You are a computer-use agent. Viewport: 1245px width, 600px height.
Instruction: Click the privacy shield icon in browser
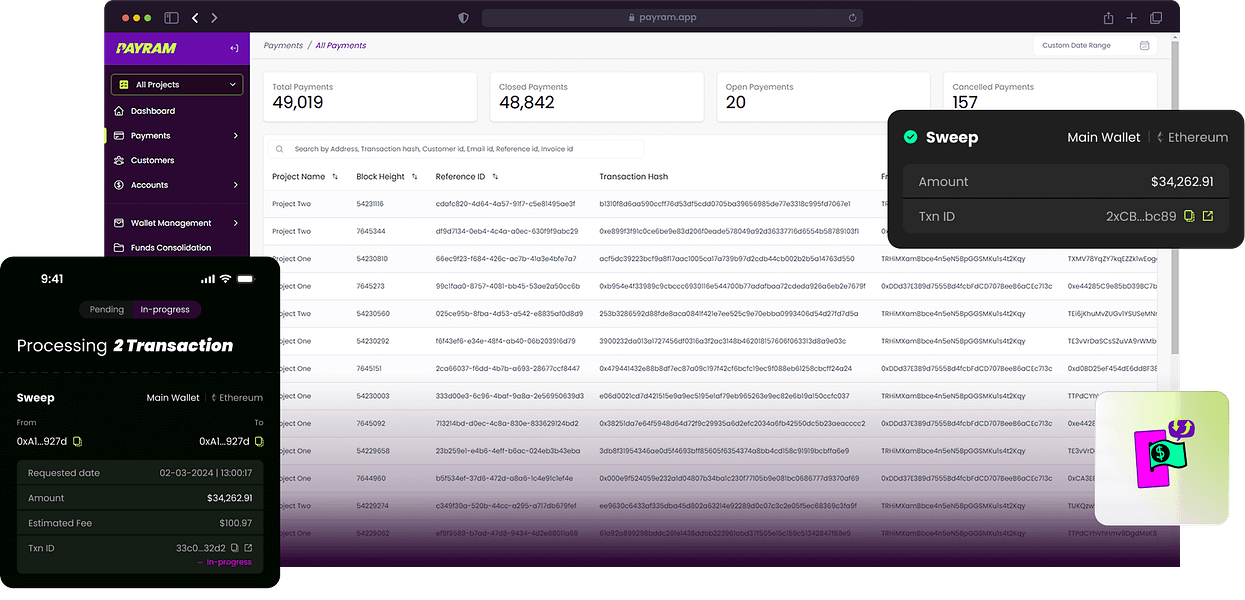point(463,18)
